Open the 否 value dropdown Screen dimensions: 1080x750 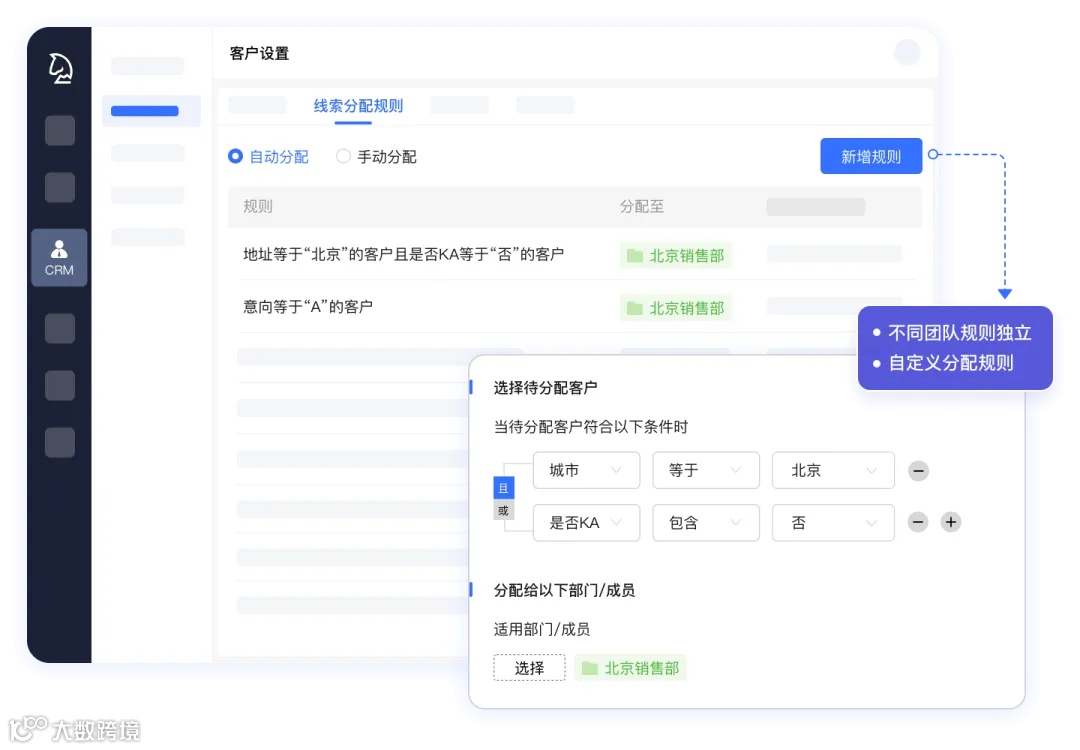coord(833,522)
